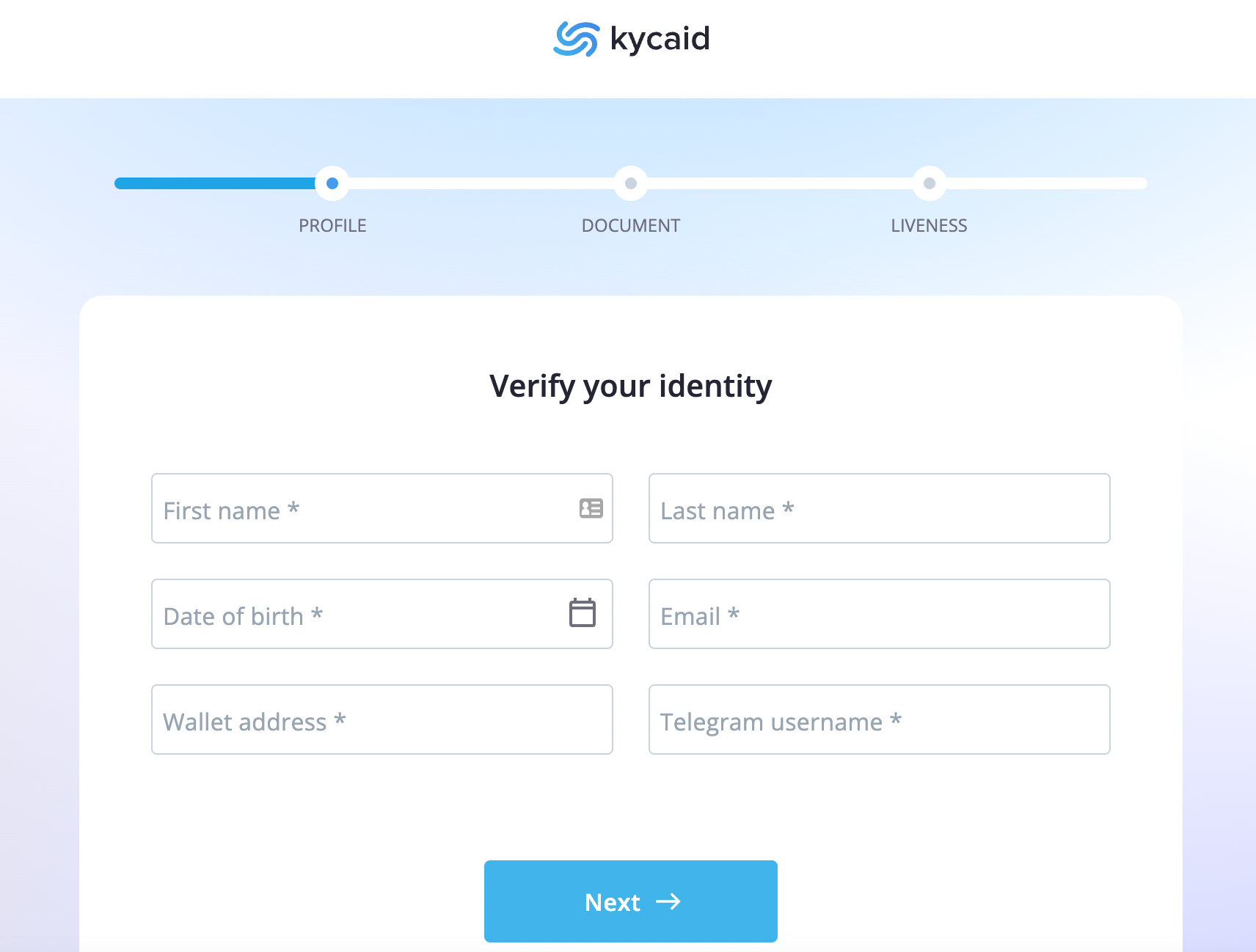Focus the First name input field
The image size is (1256, 952).
pos(359,509)
